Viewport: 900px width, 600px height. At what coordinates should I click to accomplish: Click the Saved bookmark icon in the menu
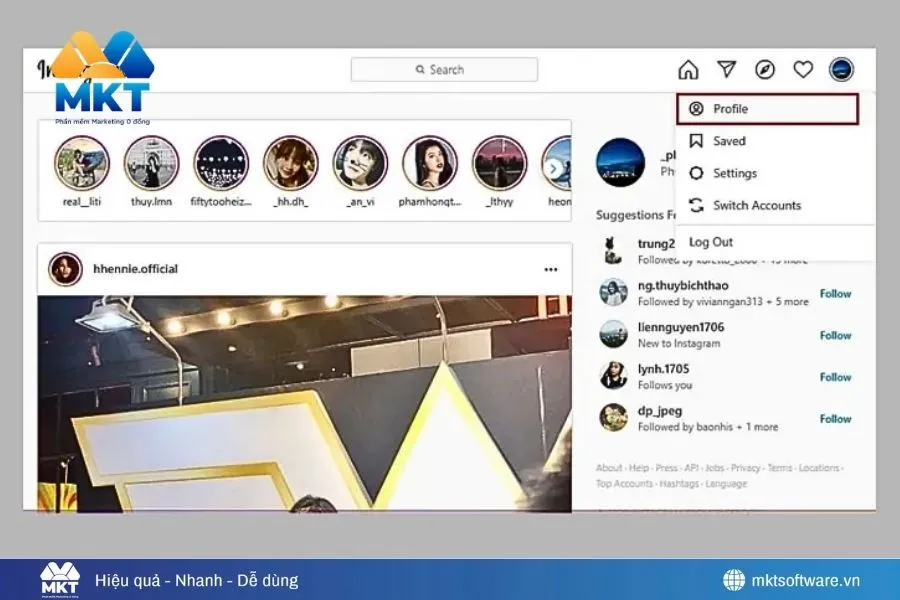[x=695, y=141]
